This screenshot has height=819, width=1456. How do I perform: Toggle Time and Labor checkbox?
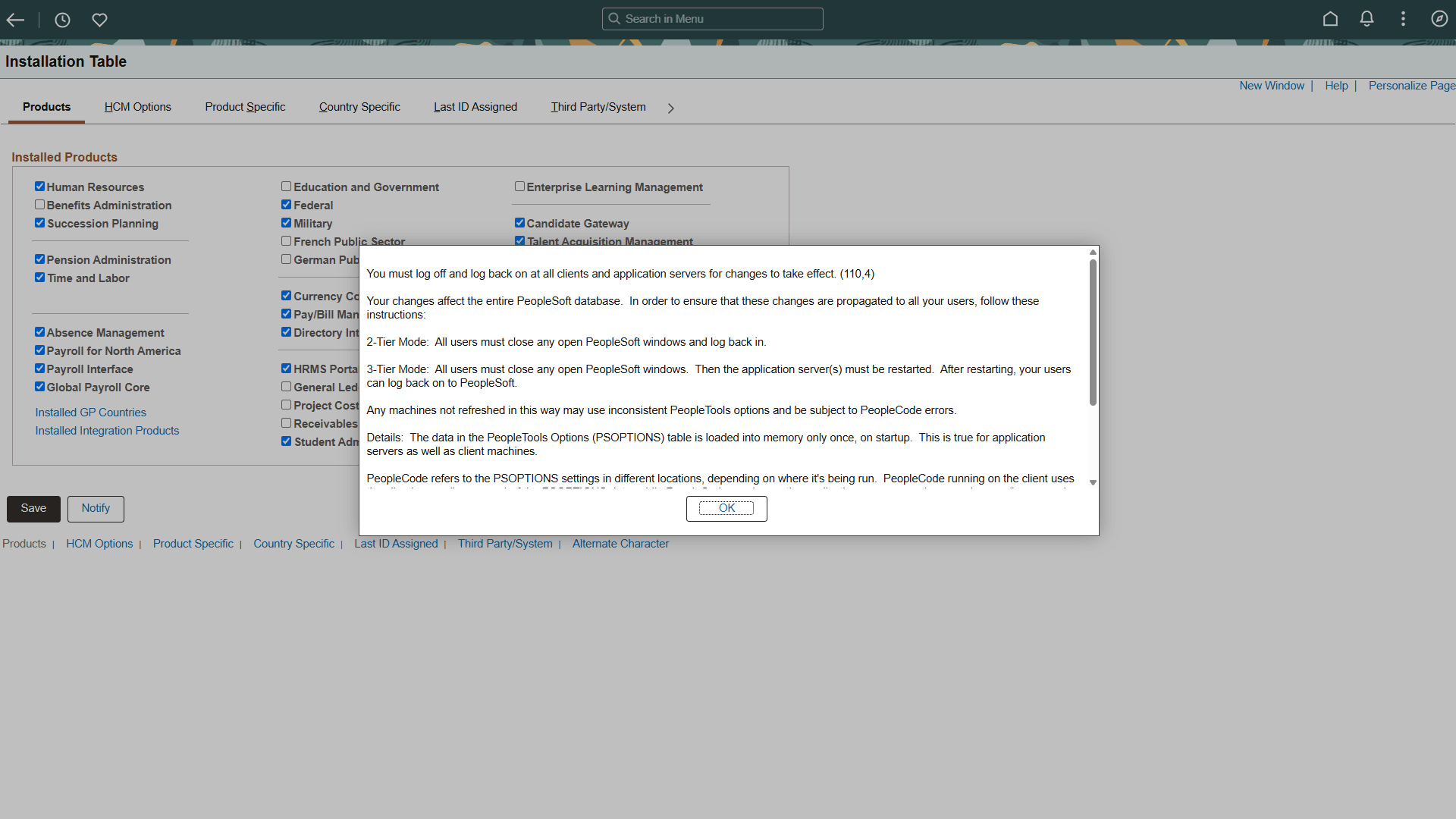pos(39,278)
